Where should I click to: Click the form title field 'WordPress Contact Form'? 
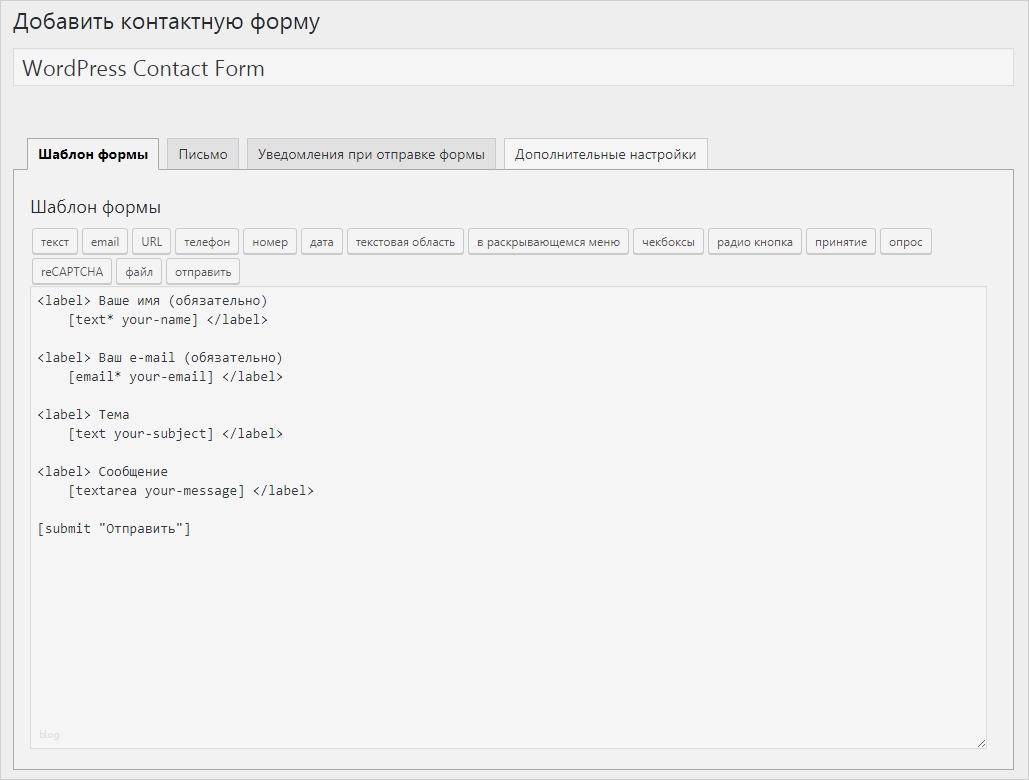(x=513, y=68)
